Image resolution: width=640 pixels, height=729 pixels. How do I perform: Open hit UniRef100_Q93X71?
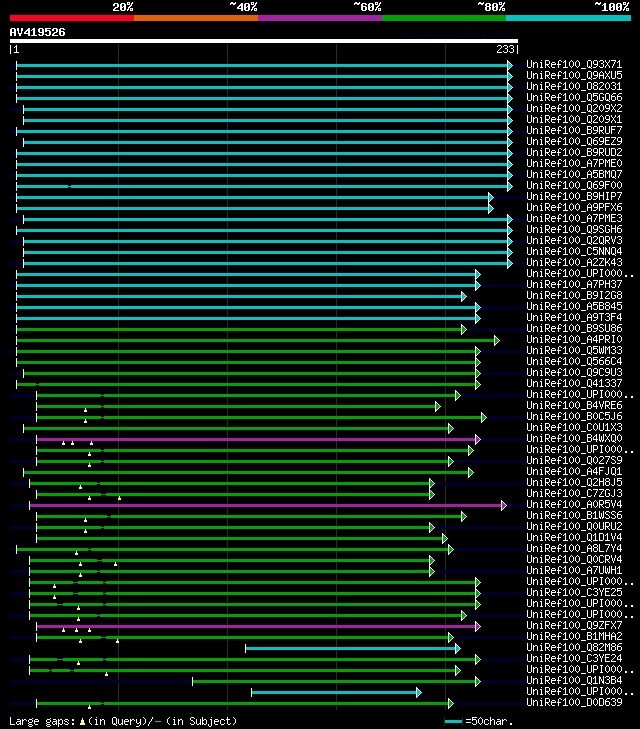(574, 64)
